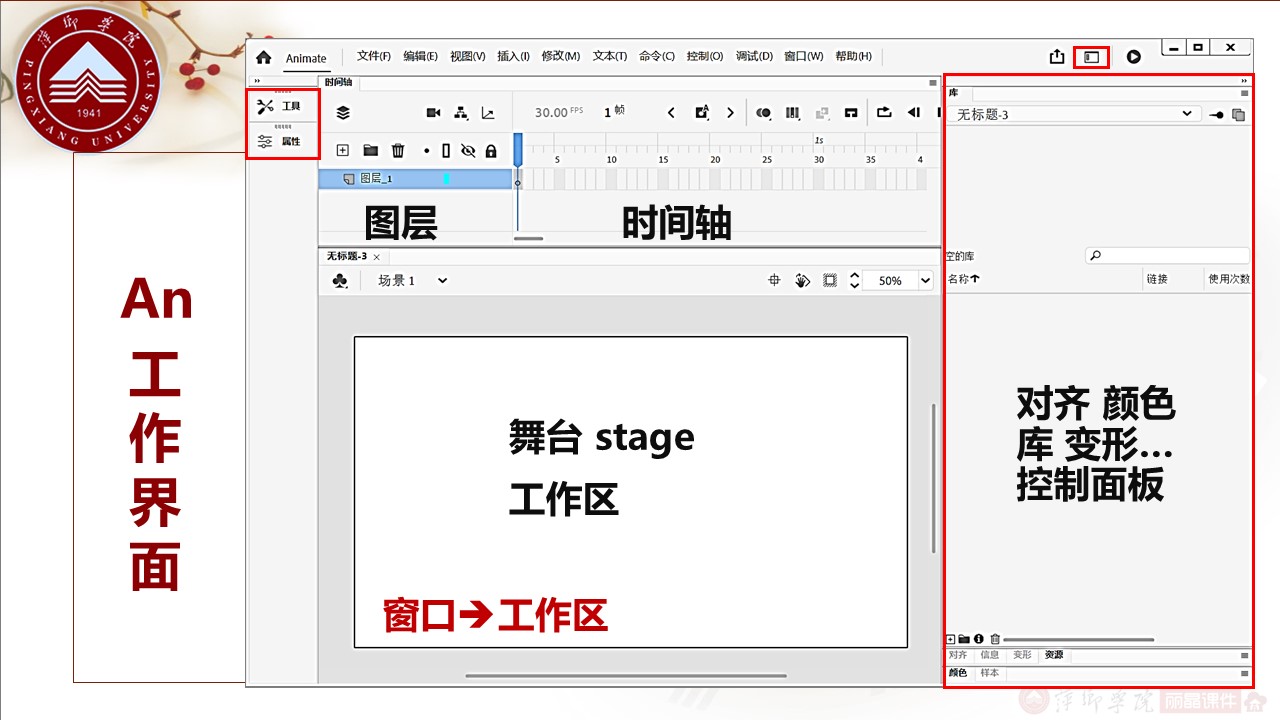Click the library search field
The height and width of the screenshot is (720, 1280).
click(1167, 256)
